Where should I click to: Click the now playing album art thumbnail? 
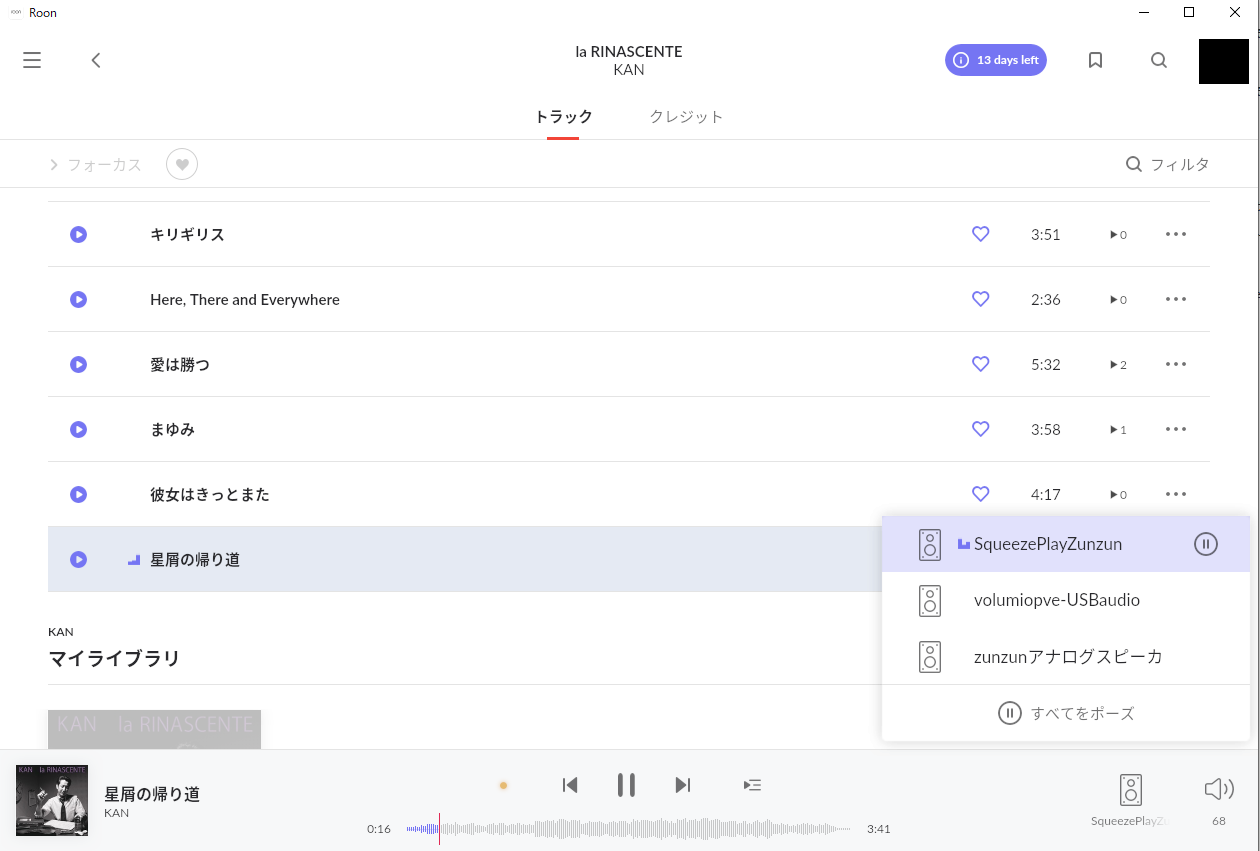(x=52, y=800)
